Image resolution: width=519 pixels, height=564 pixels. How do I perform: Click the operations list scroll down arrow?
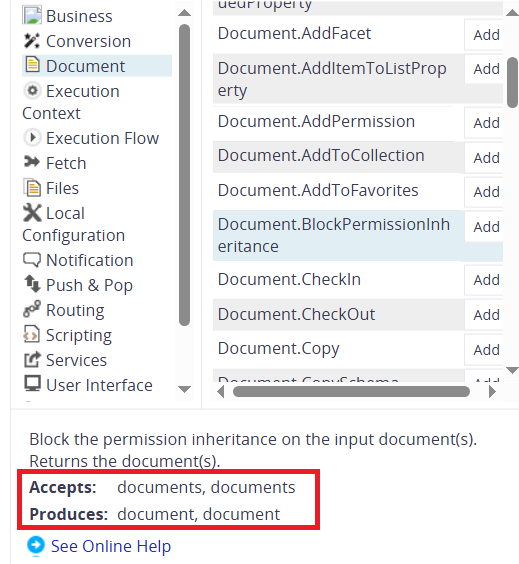click(x=512, y=370)
